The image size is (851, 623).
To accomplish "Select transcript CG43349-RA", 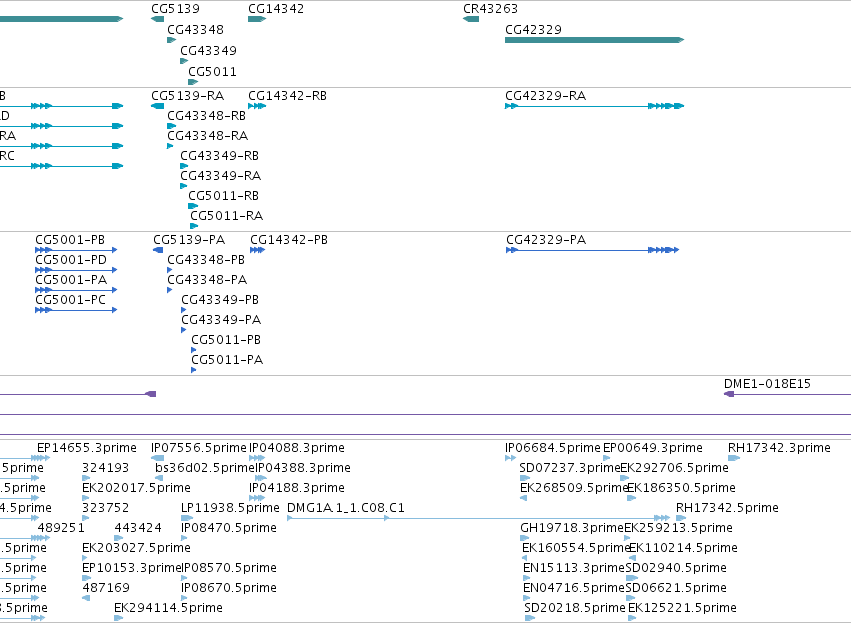I will tap(220, 176).
